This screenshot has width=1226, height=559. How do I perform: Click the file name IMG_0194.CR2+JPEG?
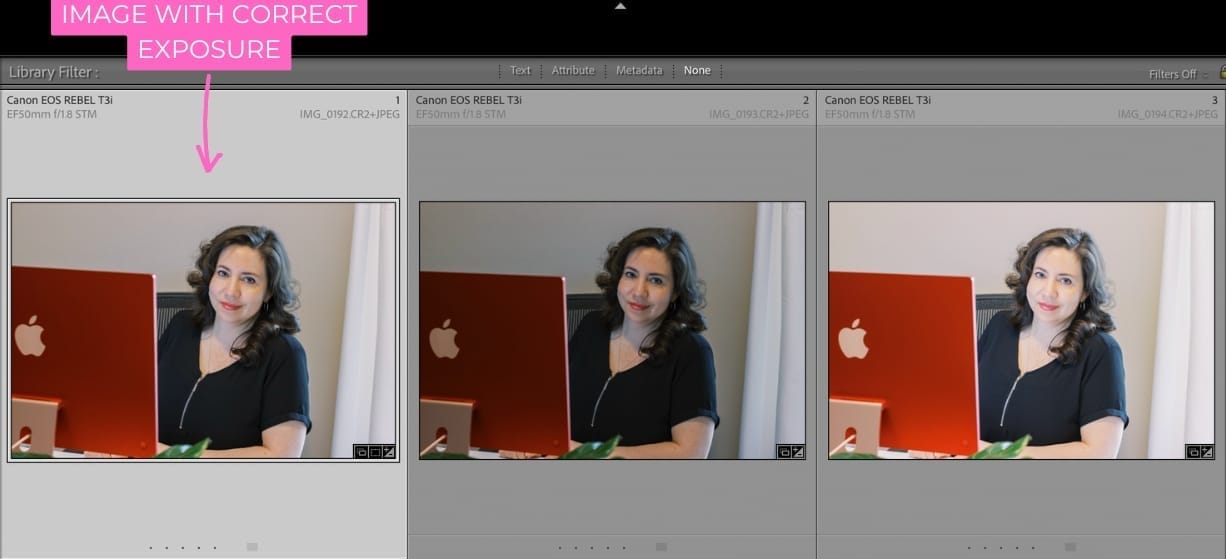1168,114
